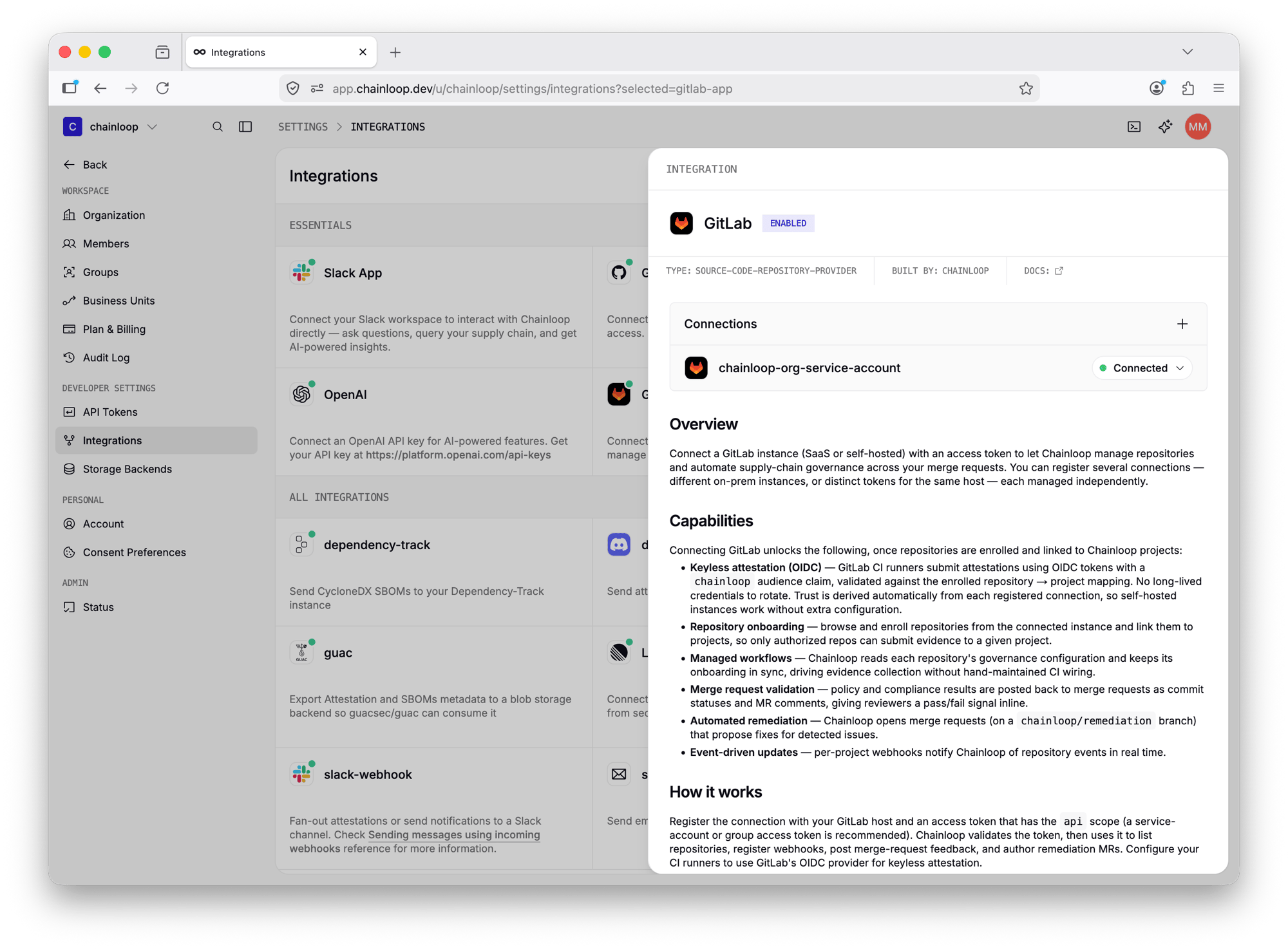Screen dimensions: 1288x949
Task: Click the Slack App logo icon
Action: (x=301, y=273)
